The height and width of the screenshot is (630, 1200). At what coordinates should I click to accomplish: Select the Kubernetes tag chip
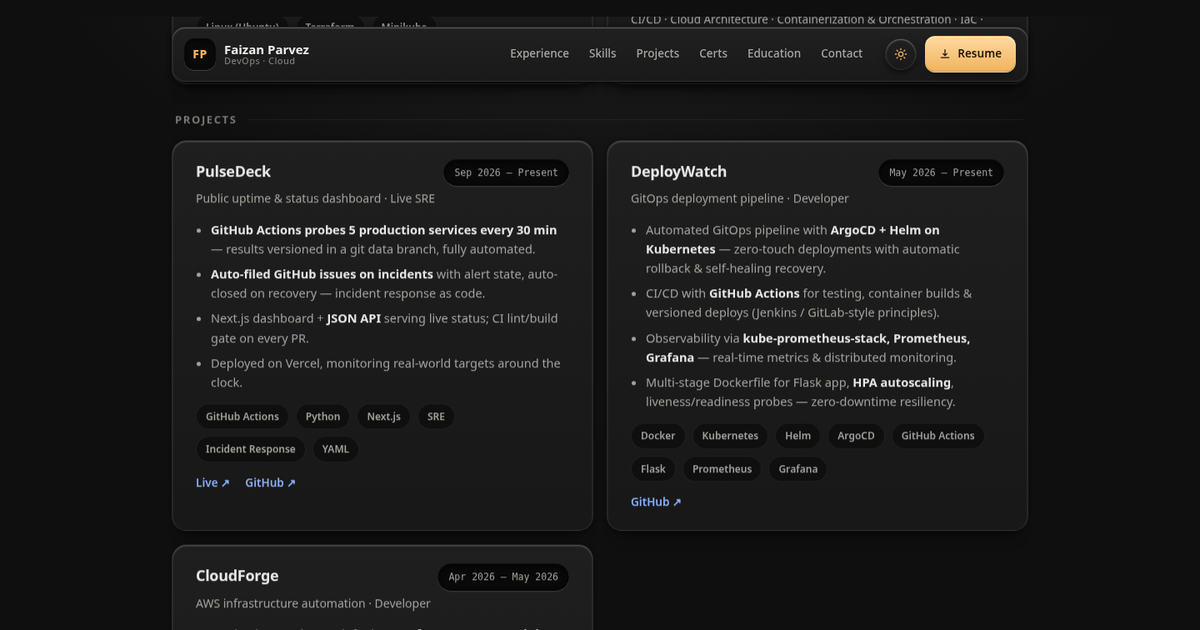point(730,436)
